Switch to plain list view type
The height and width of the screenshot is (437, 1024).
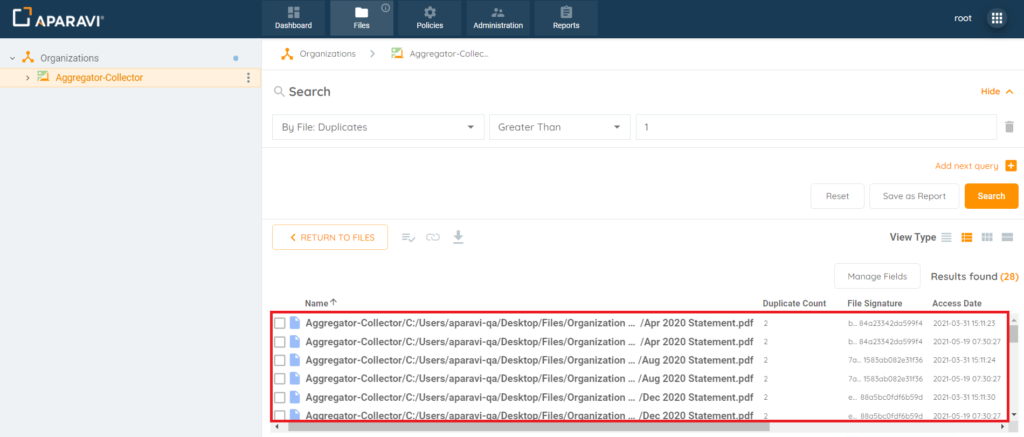(x=946, y=237)
